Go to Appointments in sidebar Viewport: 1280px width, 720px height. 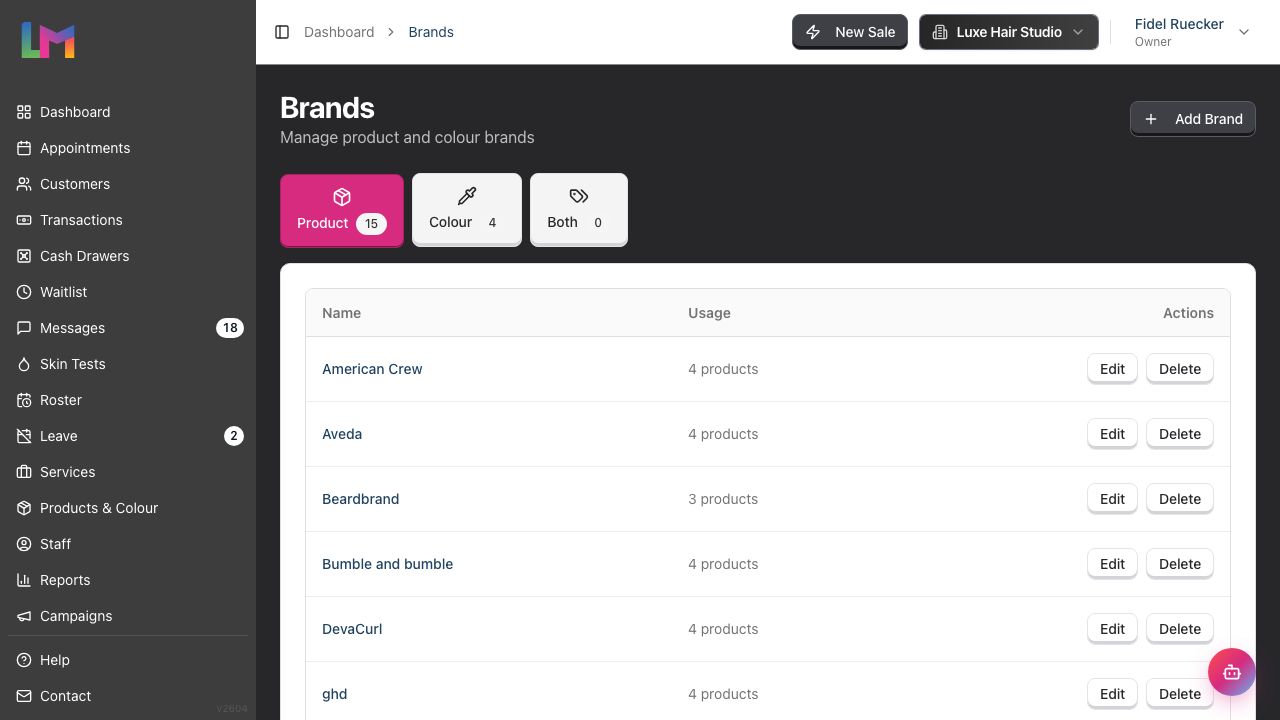[128, 148]
